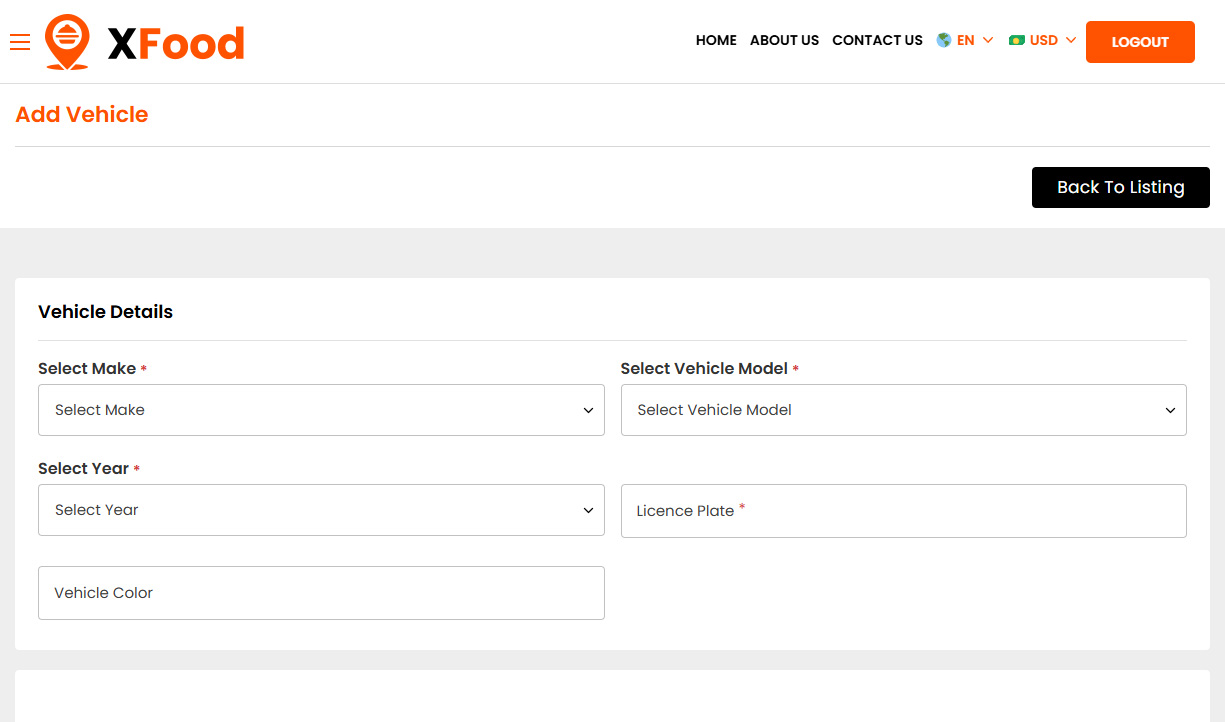Open the hamburger navigation menu
Screen dimensions: 1225x722
(x=20, y=42)
